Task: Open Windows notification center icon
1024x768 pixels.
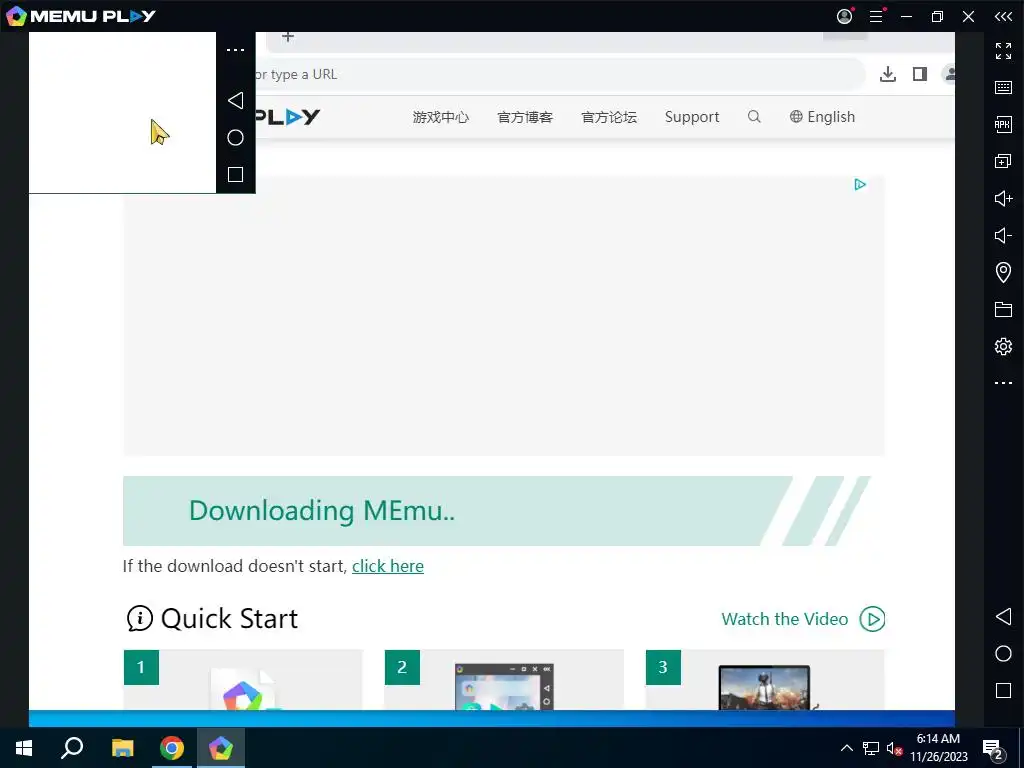Action: tap(993, 748)
